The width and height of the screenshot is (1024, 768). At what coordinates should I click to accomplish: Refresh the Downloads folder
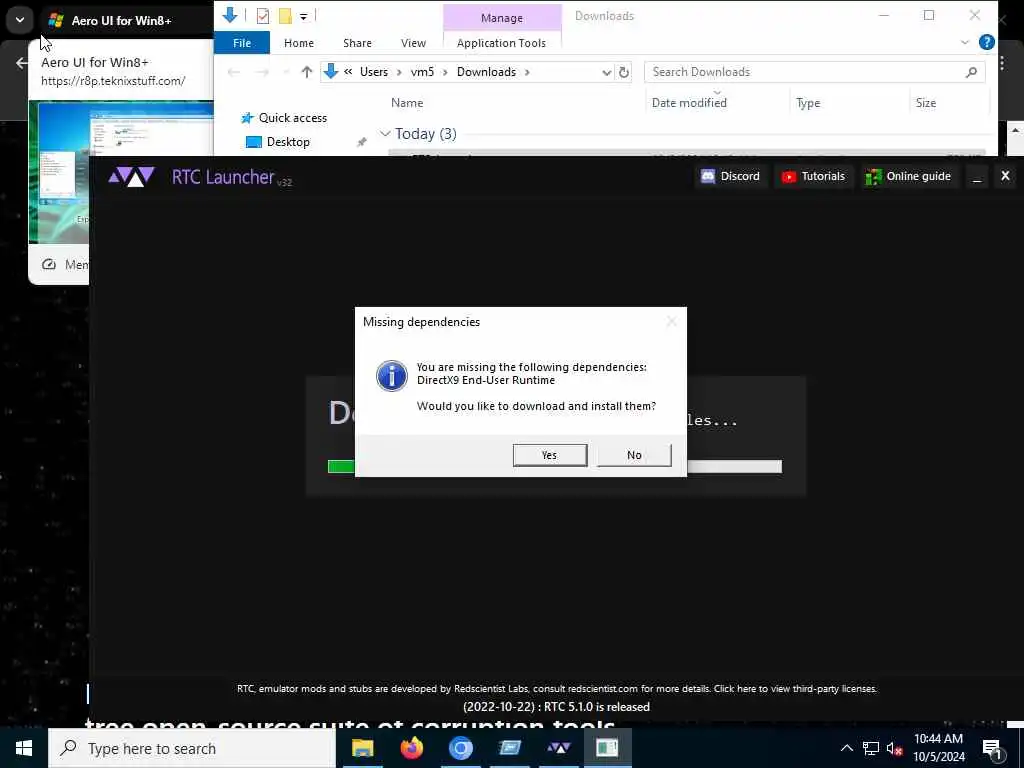(x=624, y=72)
